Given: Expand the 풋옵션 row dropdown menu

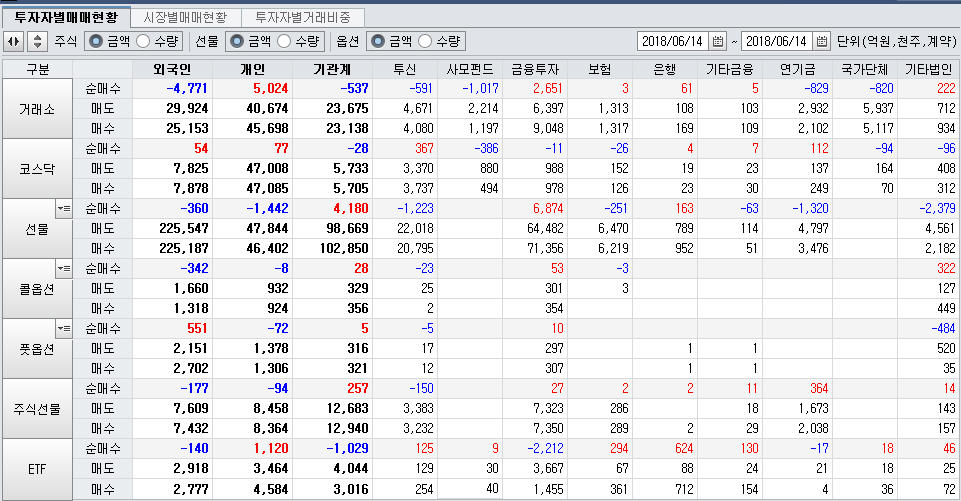Looking at the screenshot, I should pyautogui.click(x=64, y=329).
